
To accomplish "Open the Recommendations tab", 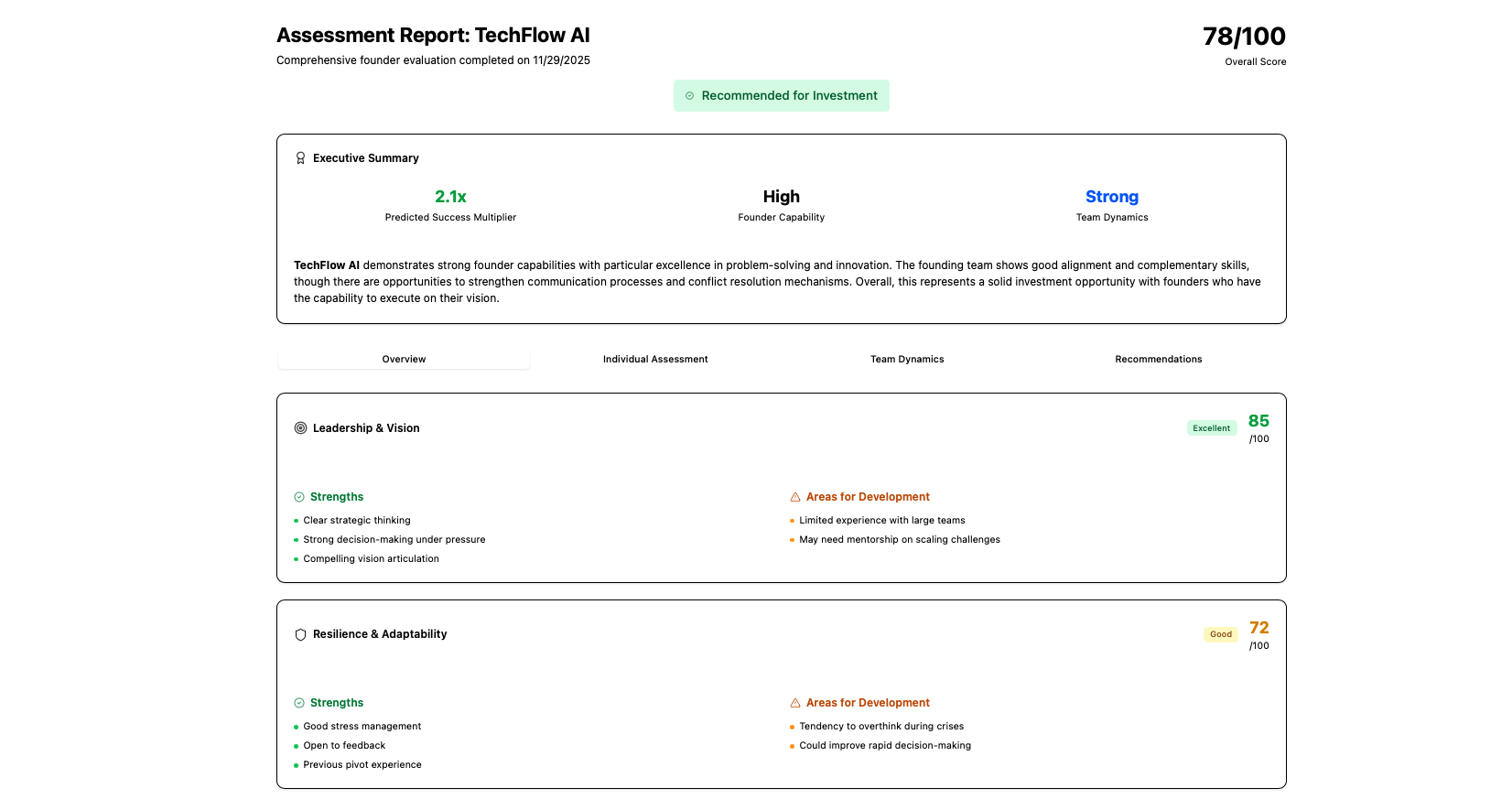I will 1159,359.
